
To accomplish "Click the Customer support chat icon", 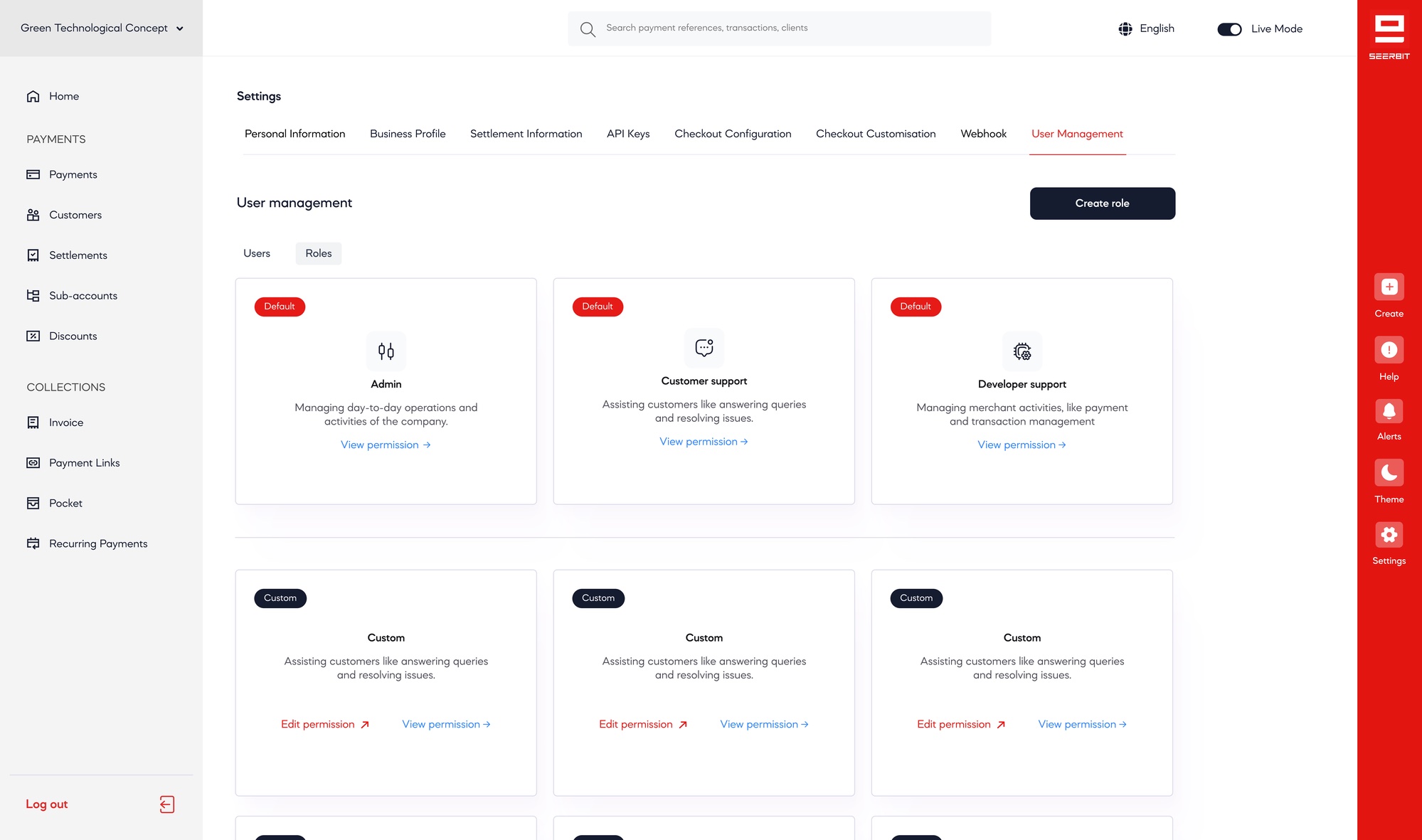I will click(704, 348).
